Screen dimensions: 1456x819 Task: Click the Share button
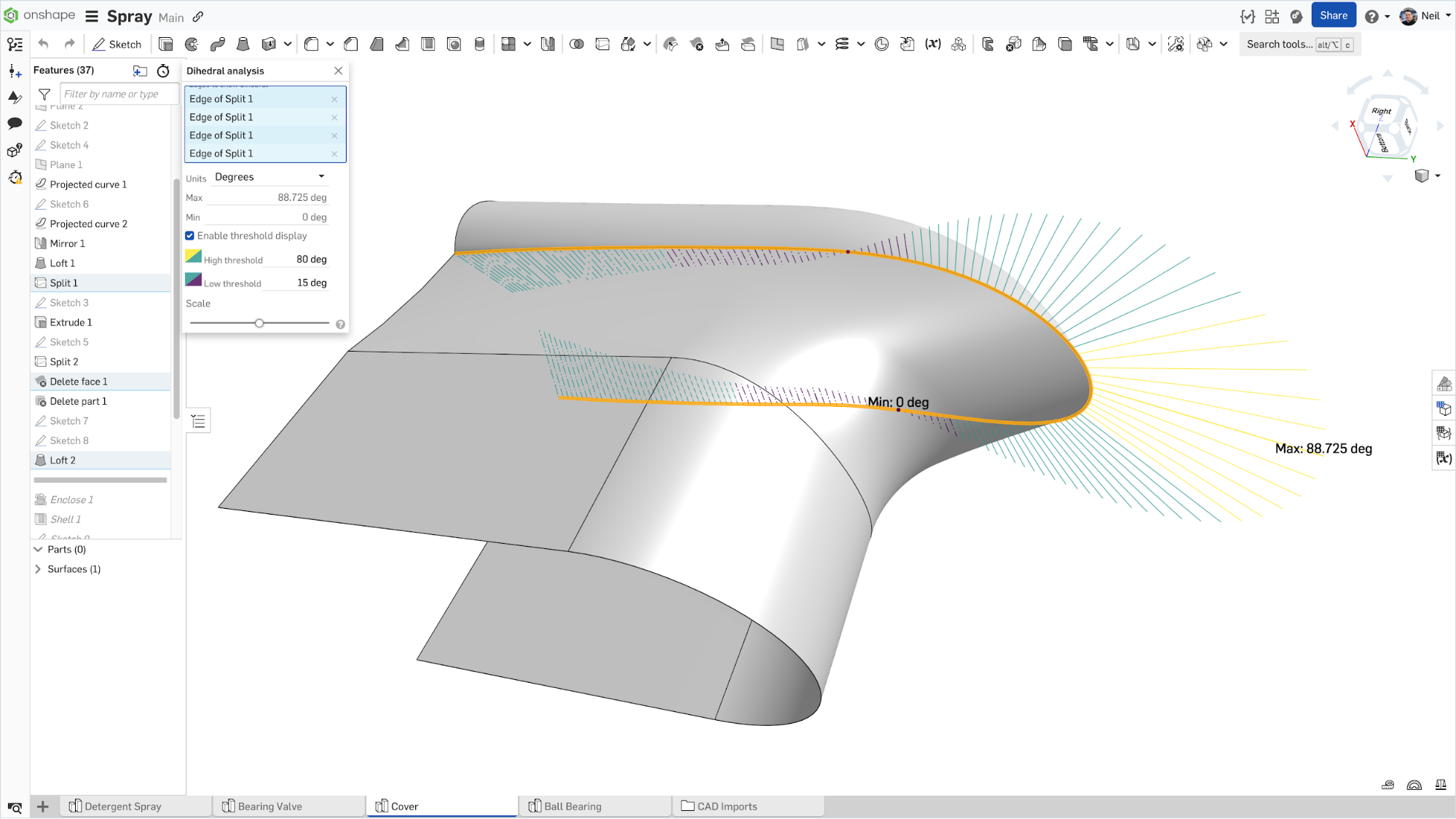point(1334,15)
